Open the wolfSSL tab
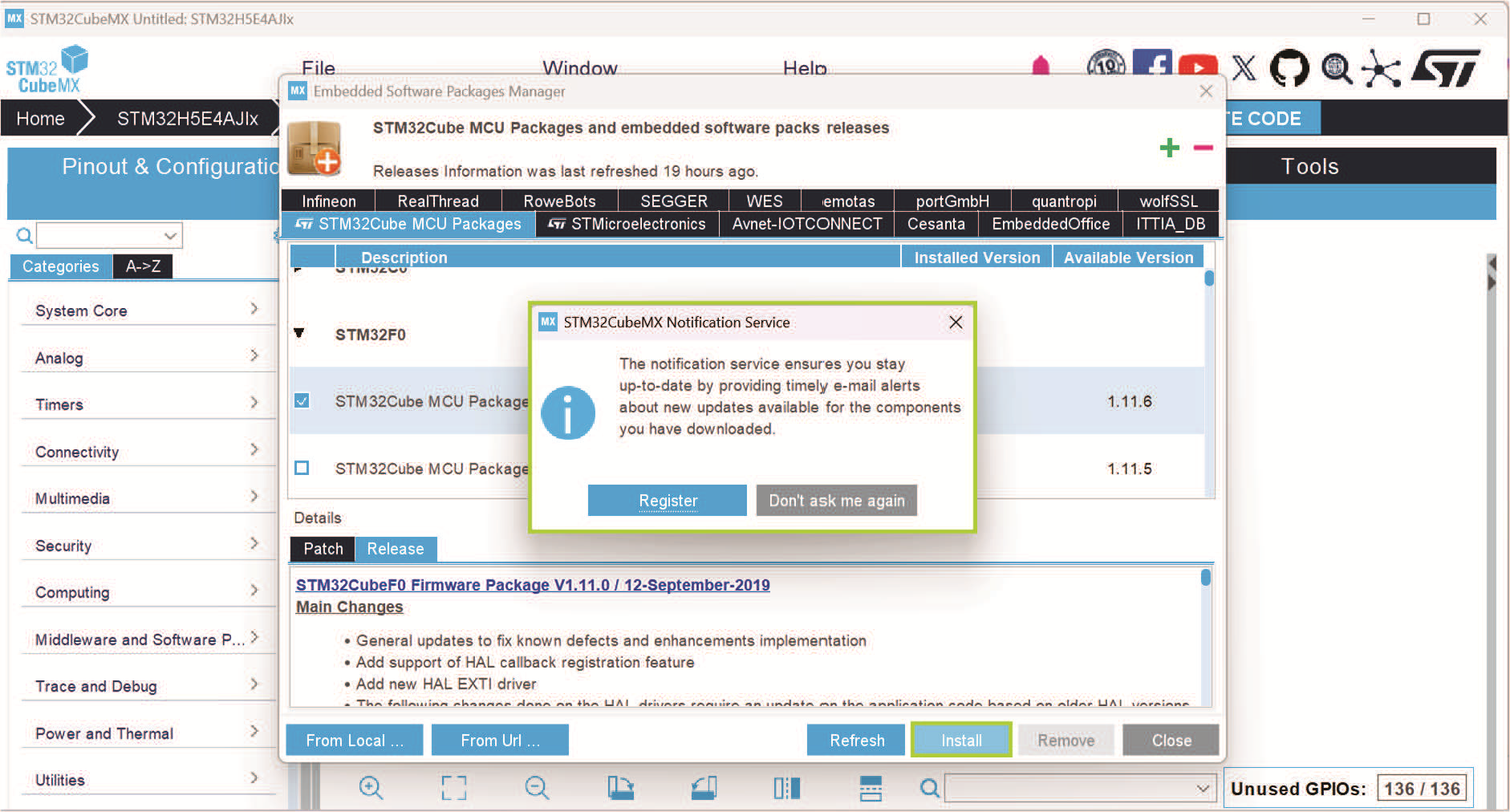This screenshot has height=812, width=1510. [1168, 201]
